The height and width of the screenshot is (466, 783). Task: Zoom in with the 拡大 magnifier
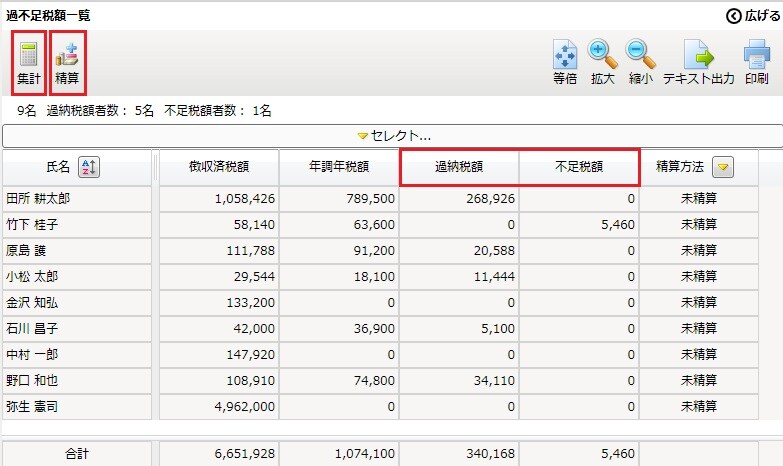(x=602, y=61)
